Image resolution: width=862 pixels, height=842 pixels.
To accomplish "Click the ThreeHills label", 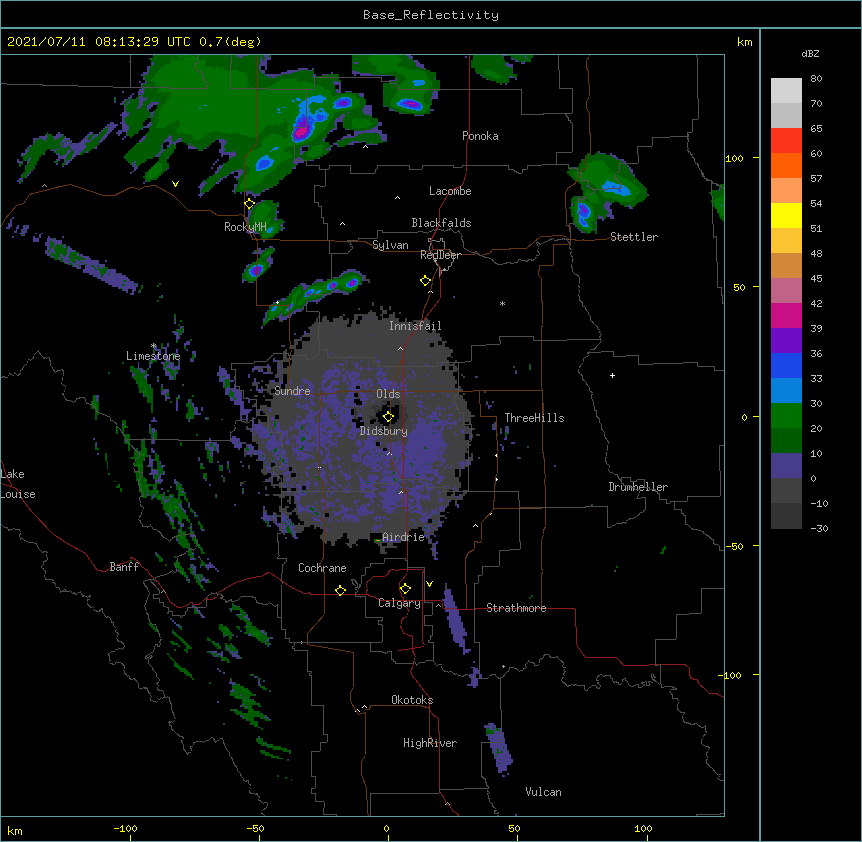I will [534, 418].
